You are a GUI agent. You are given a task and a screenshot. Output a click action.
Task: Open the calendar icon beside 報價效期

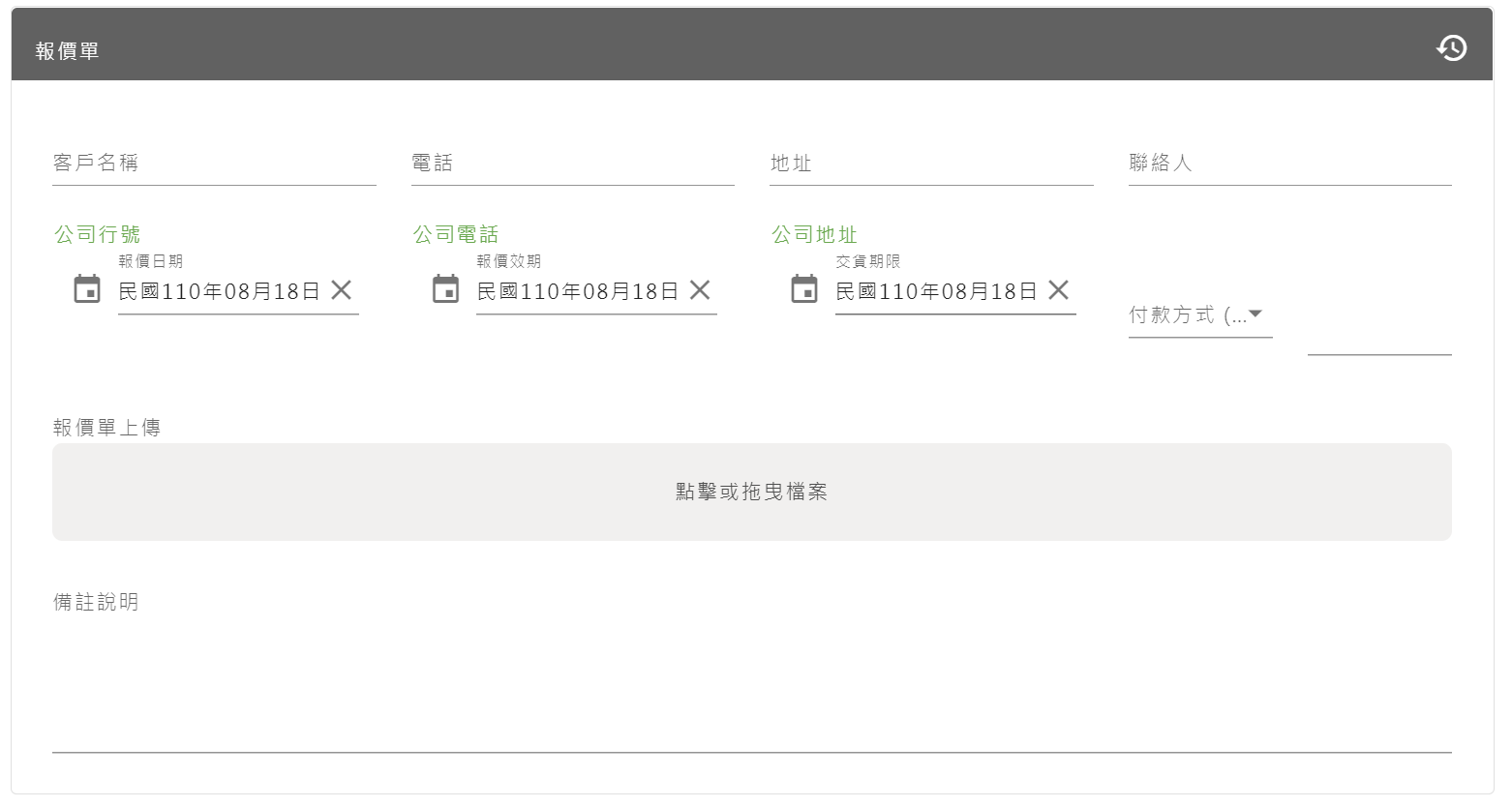[445, 288]
